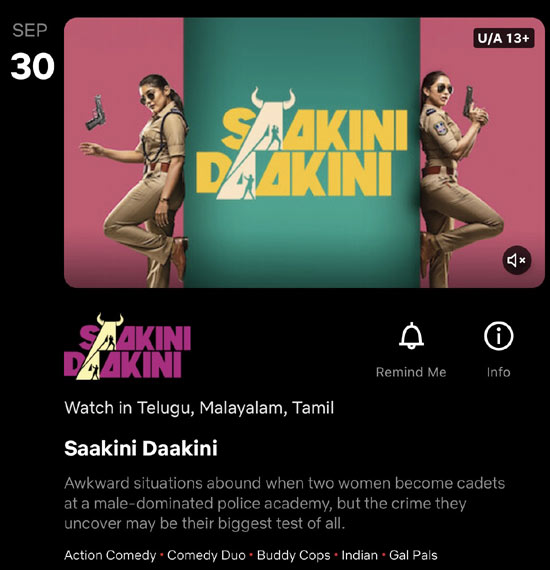Select the Gal Pals genre tag
This screenshot has height=570, width=550.
click(413, 555)
